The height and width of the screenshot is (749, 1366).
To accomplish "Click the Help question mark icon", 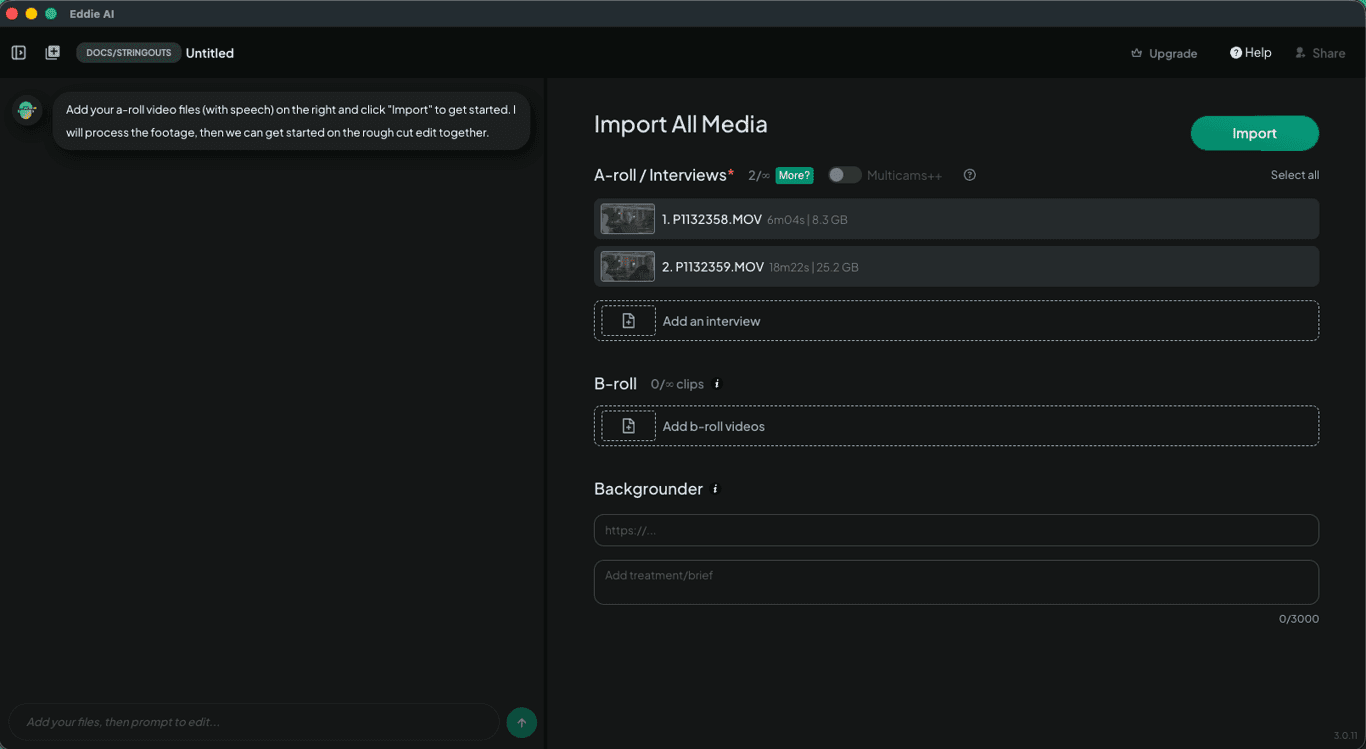I will (x=1236, y=53).
